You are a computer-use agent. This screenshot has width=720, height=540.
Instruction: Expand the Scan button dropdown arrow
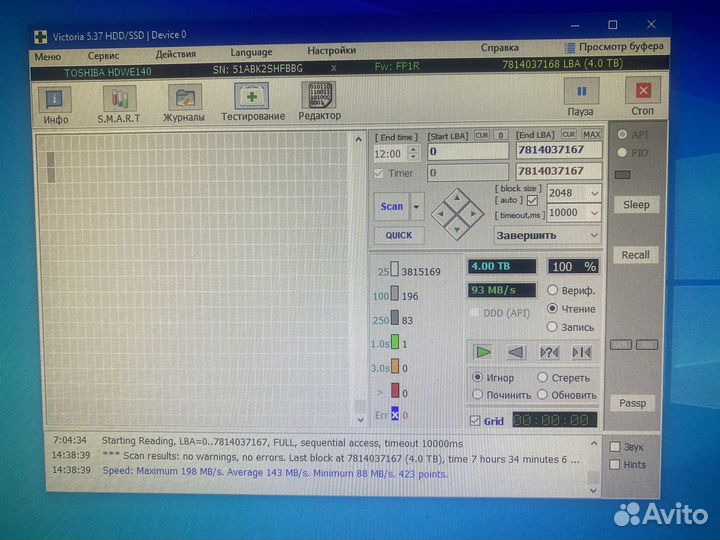click(416, 207)
